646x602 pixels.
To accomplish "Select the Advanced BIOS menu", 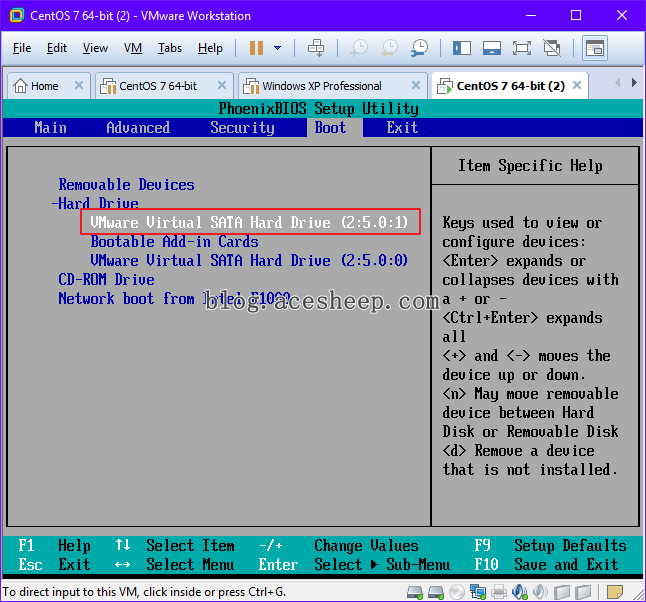I will 138,127.
